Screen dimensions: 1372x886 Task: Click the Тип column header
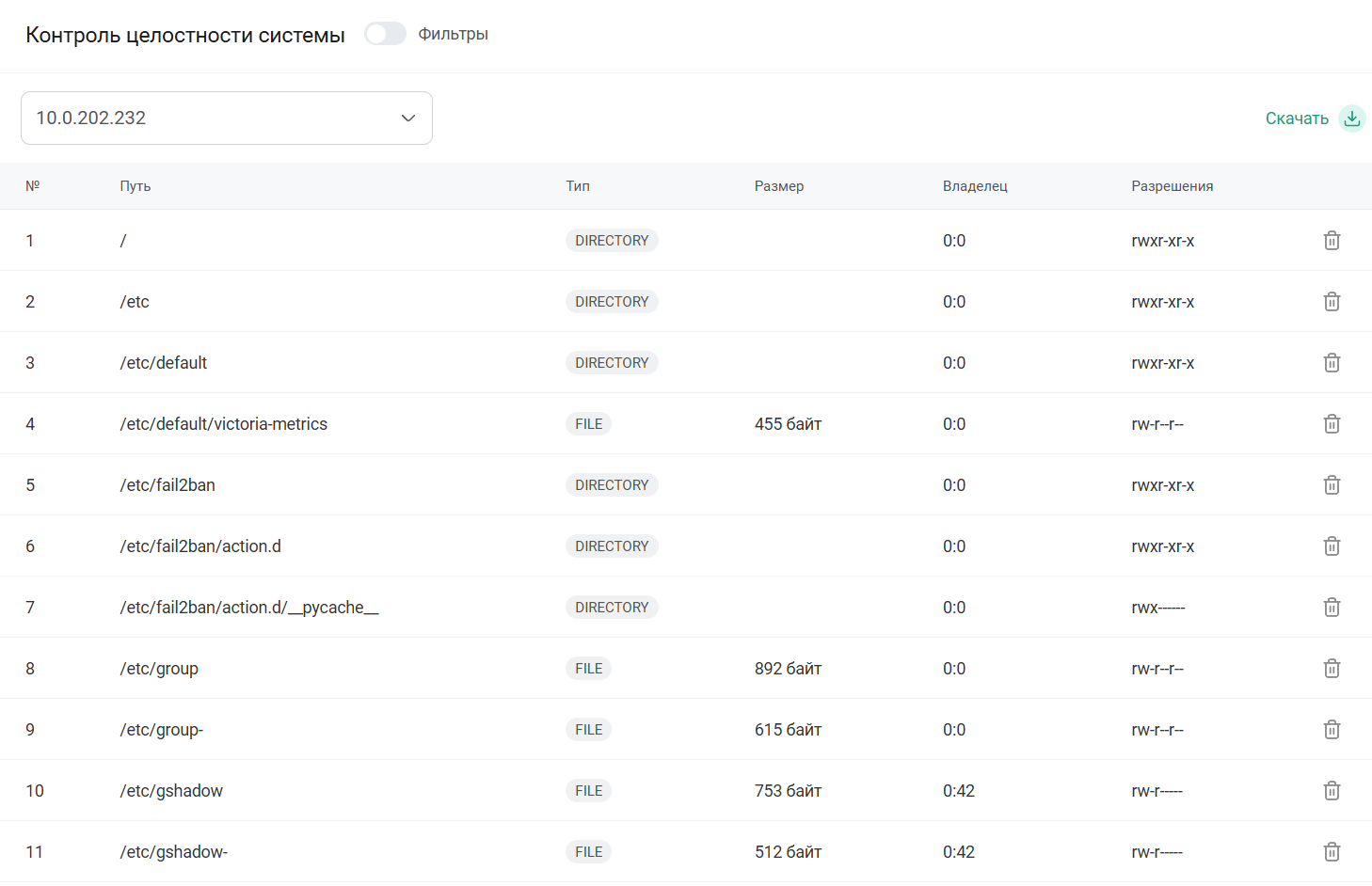click(578, 186)
